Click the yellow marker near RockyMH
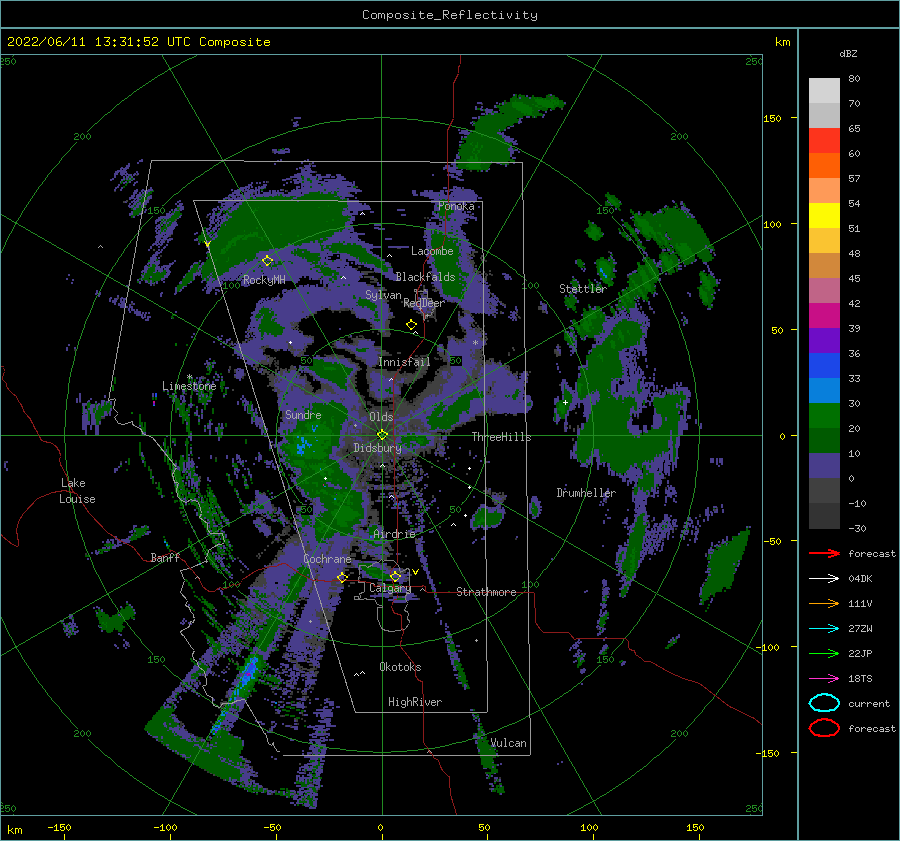Viewport: 900px width, 841px height. pos(267,261)
